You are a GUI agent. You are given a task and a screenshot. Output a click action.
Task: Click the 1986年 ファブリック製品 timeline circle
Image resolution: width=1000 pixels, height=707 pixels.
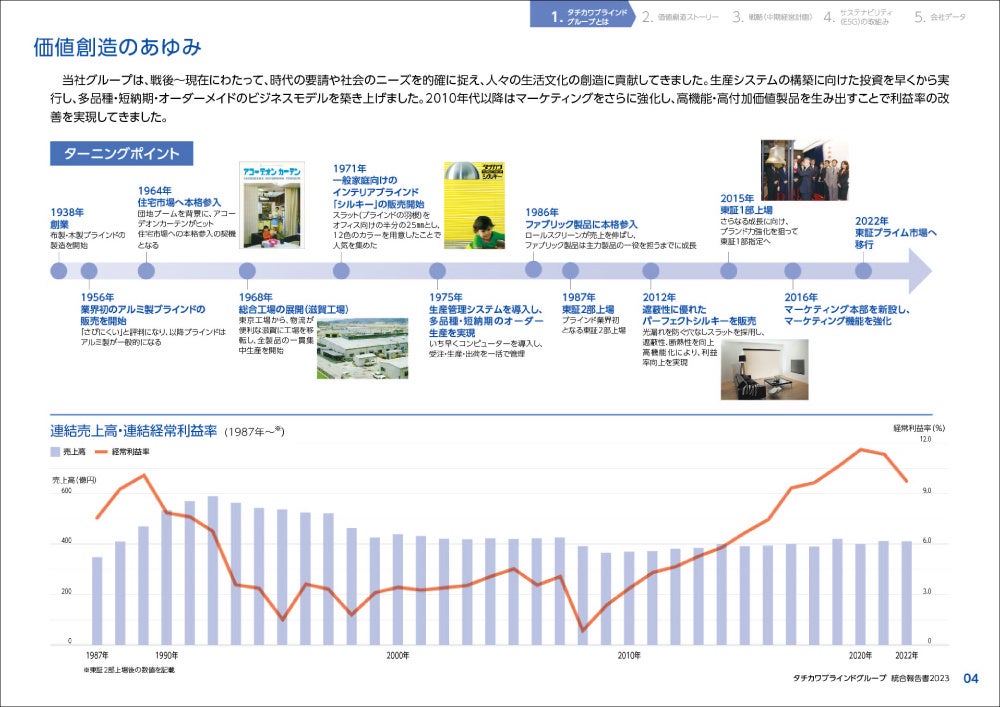(x=534, y=269)
